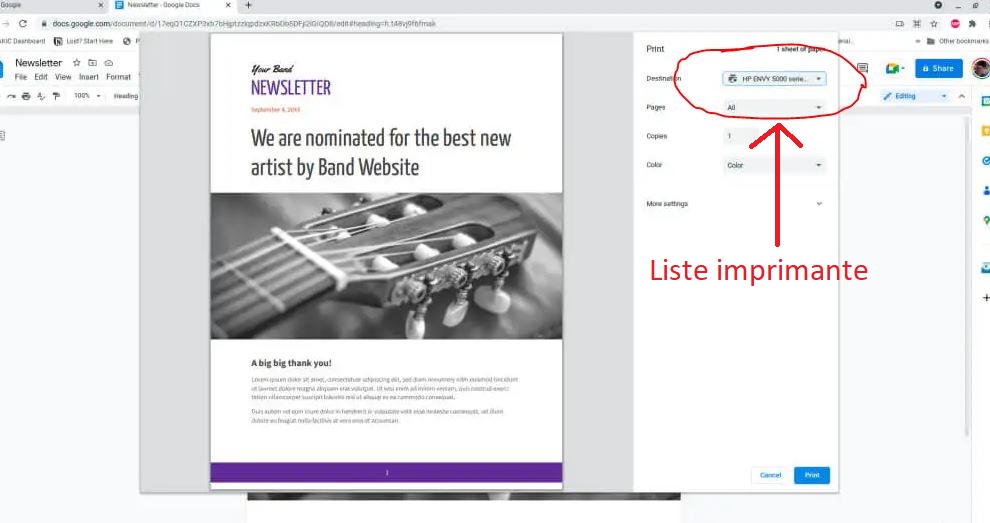Viewport: 990px width, 523px height.
Task: Click the move to folder icon
Action: pos(93,63)
